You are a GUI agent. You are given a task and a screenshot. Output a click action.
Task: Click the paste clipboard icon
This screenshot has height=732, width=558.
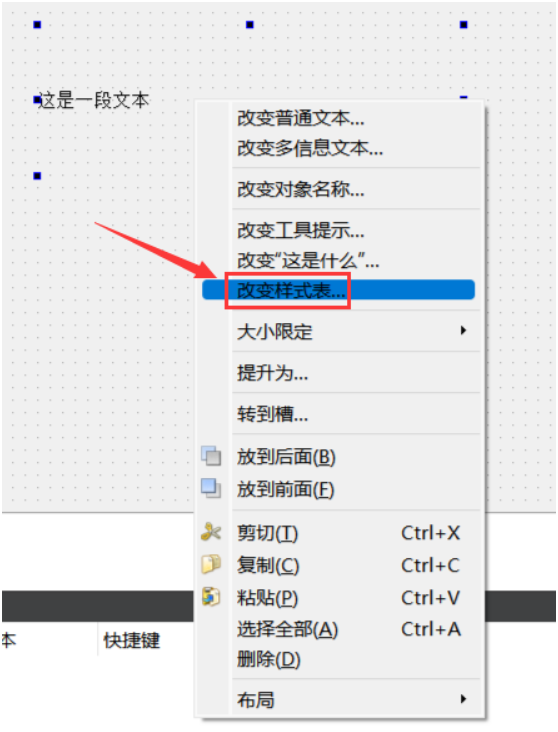(x=211, y=596)
